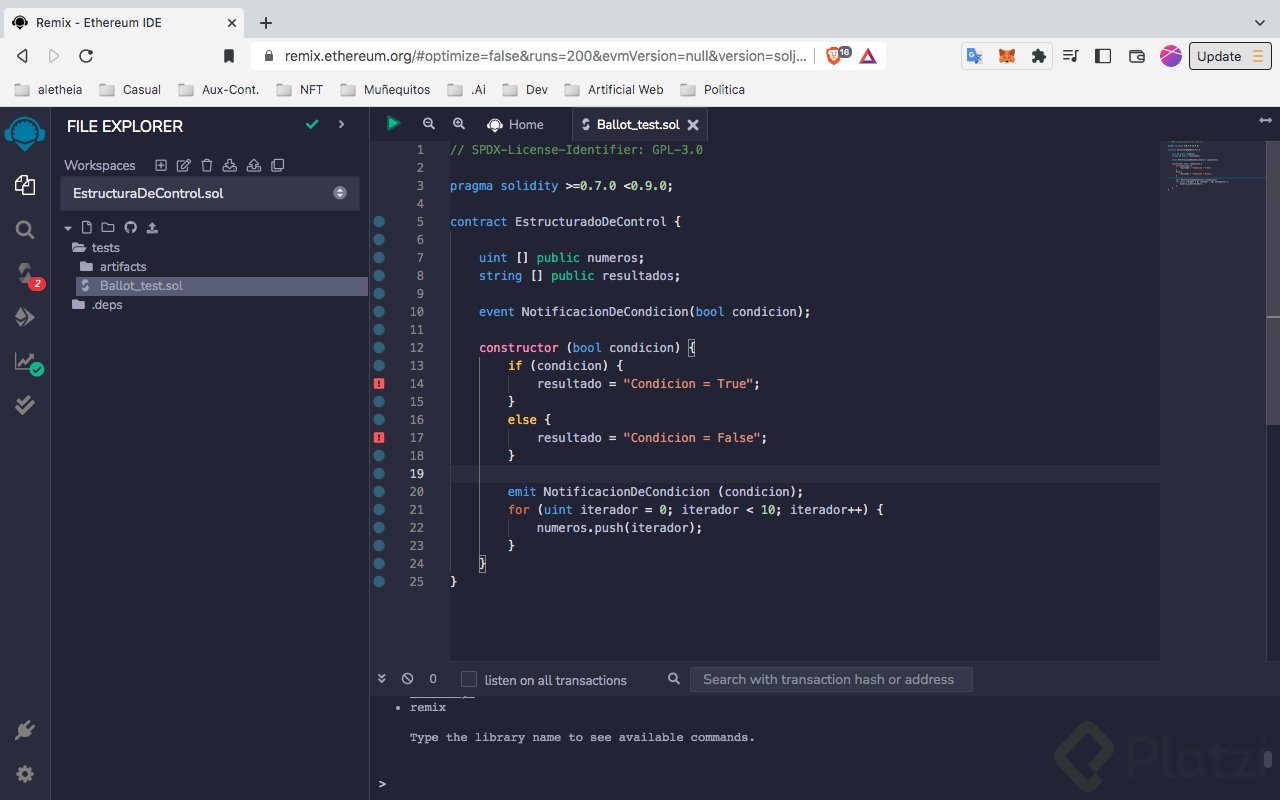Toggle the side panel width arrows

(1265, 120)
